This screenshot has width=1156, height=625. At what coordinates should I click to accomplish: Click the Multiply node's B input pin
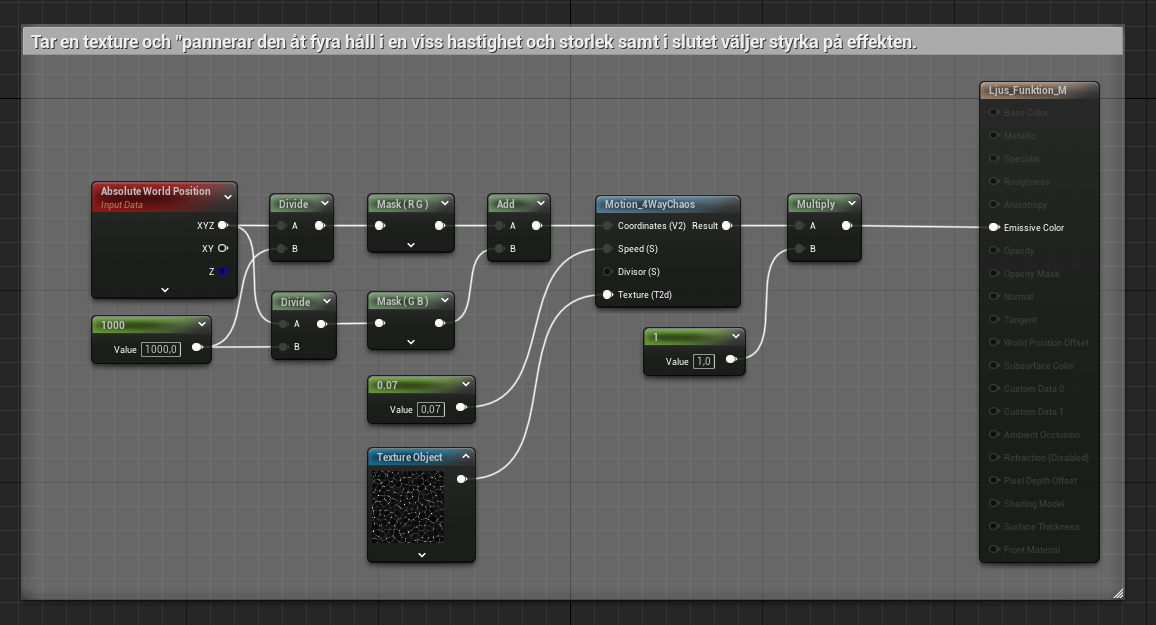[798, 249]
